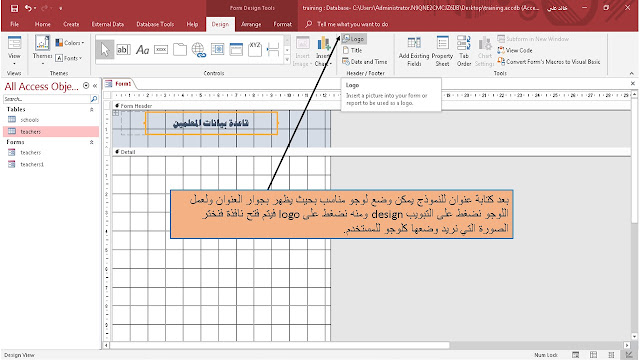Click Convert Form's Macros to Visual Basic
This screenshot has width=640, height=360.
point(549,62)
